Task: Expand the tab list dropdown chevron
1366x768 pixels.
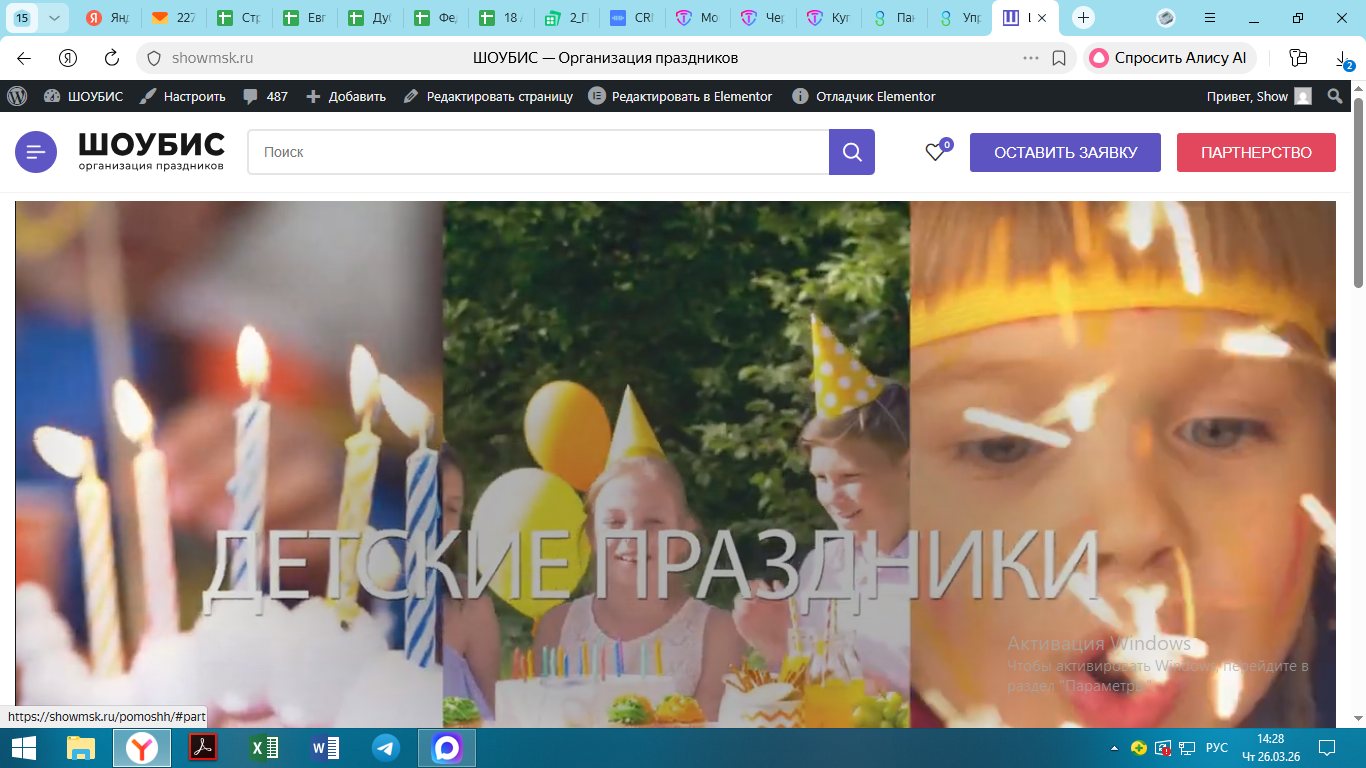Action: tap(53, 18)
